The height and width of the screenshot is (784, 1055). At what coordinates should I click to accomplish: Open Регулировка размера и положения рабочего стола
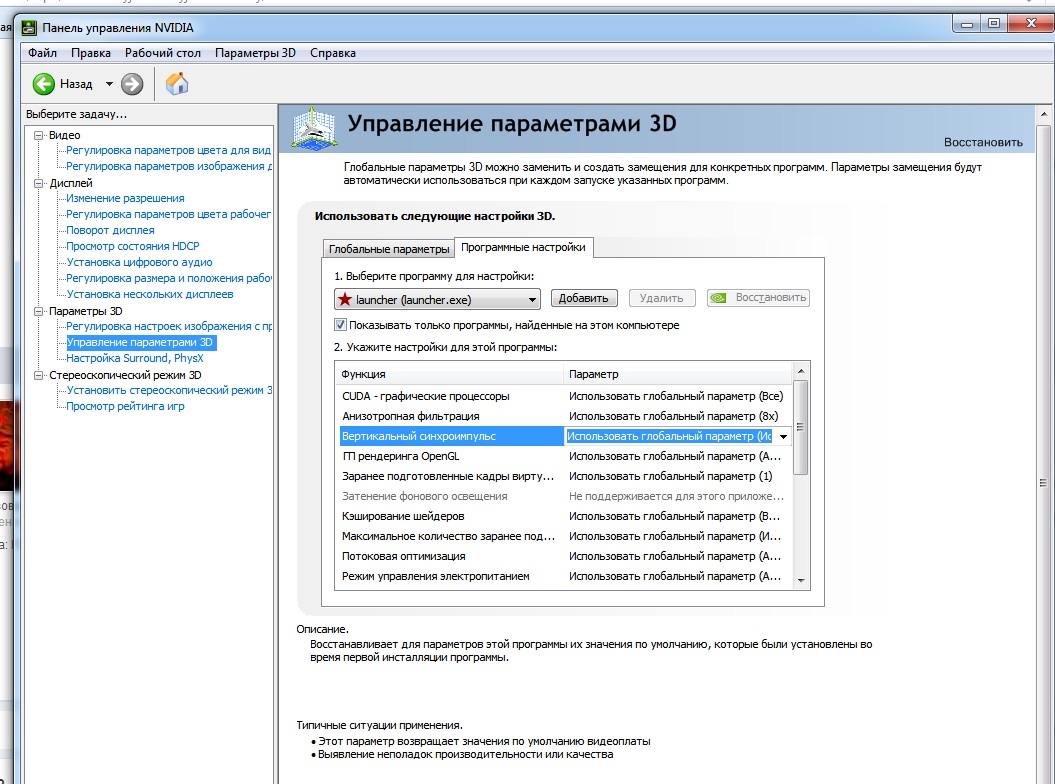[169, 278]
